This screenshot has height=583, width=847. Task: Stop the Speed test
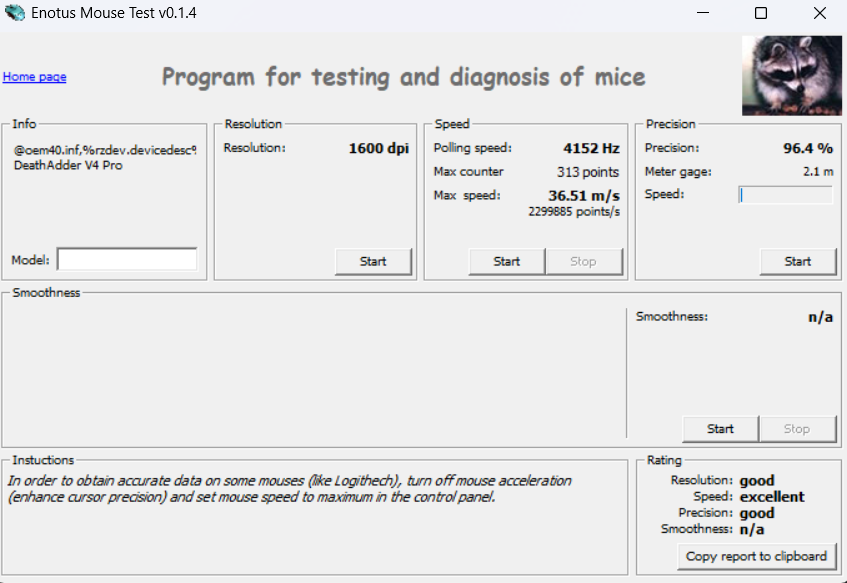[x=584, y=262]
